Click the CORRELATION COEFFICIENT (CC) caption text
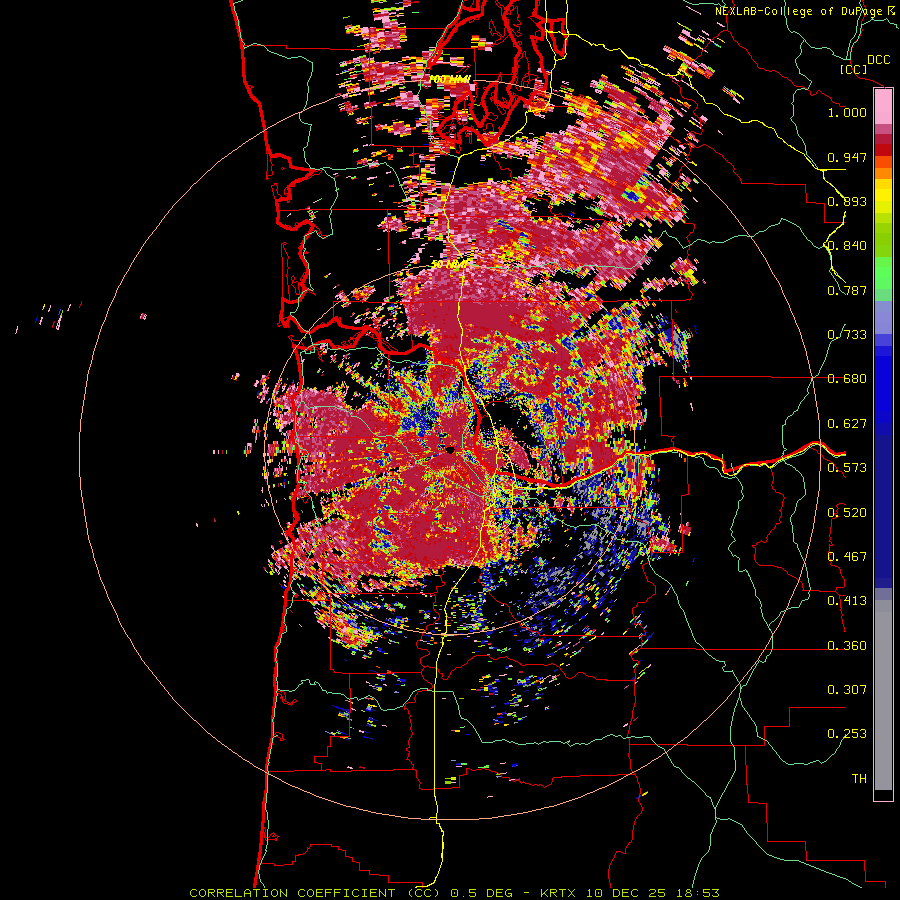This screenshot has height=900, width=900. (x=315, y=893)
